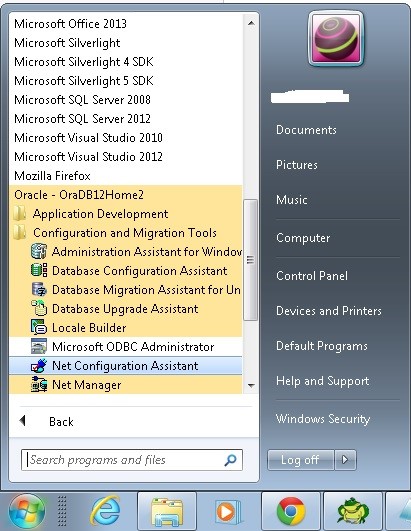Image resolution: width=411 pixels, height=531 pixels.
Task: Select the Database Upgrade Assistant label
Action: click(x=125, y=309)
